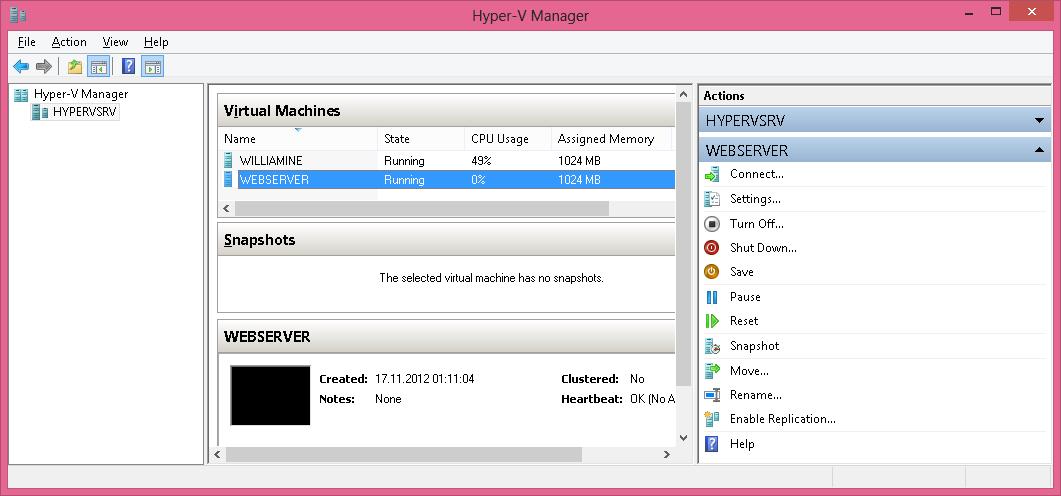The height and width of the screenshot is (496, 1061).
Task: Turn Off the WEBSERVER virtual machine
Action: [756, 224]
